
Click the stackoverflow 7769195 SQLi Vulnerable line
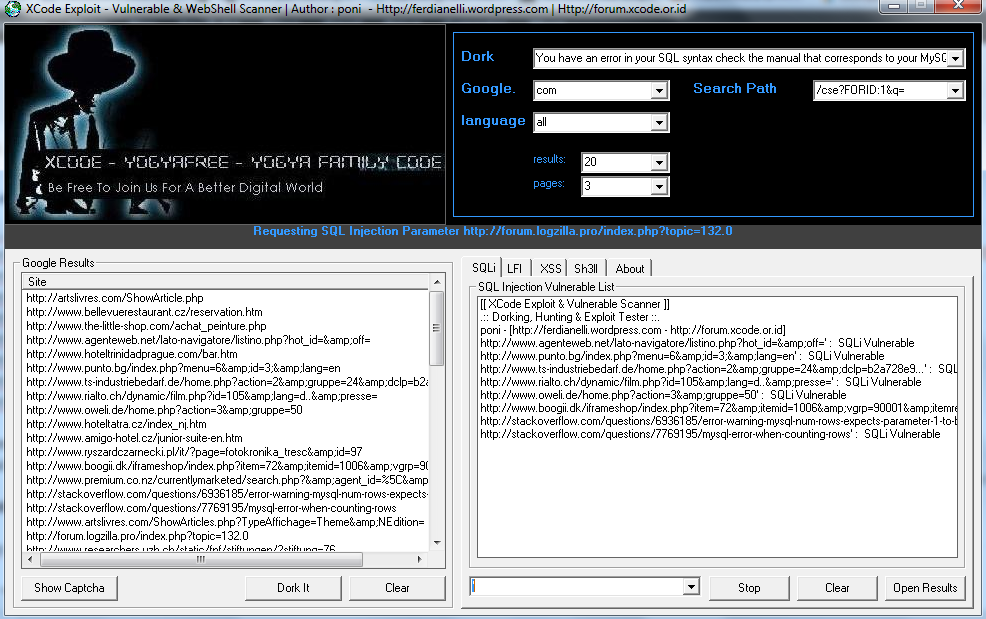coord(711,434)
